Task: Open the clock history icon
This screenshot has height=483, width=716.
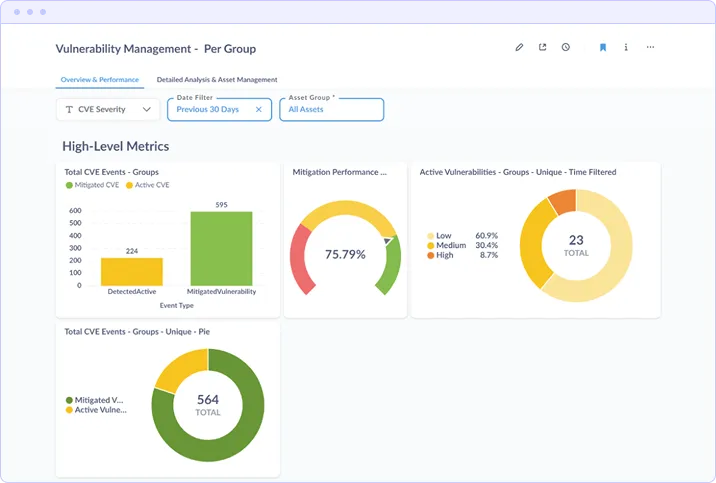Action: click(566, 47)
